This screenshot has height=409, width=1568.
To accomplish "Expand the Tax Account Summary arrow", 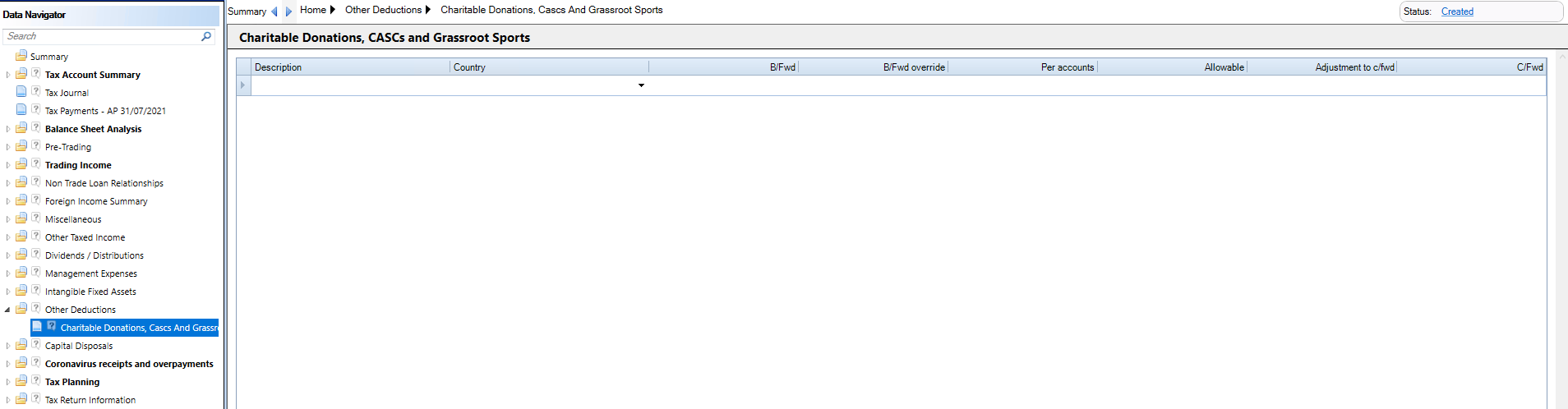I will (x=8, y=75).
